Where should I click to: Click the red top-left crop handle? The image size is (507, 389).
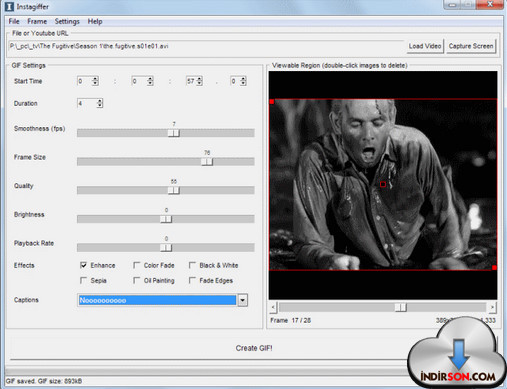click(x=272, y=101)
